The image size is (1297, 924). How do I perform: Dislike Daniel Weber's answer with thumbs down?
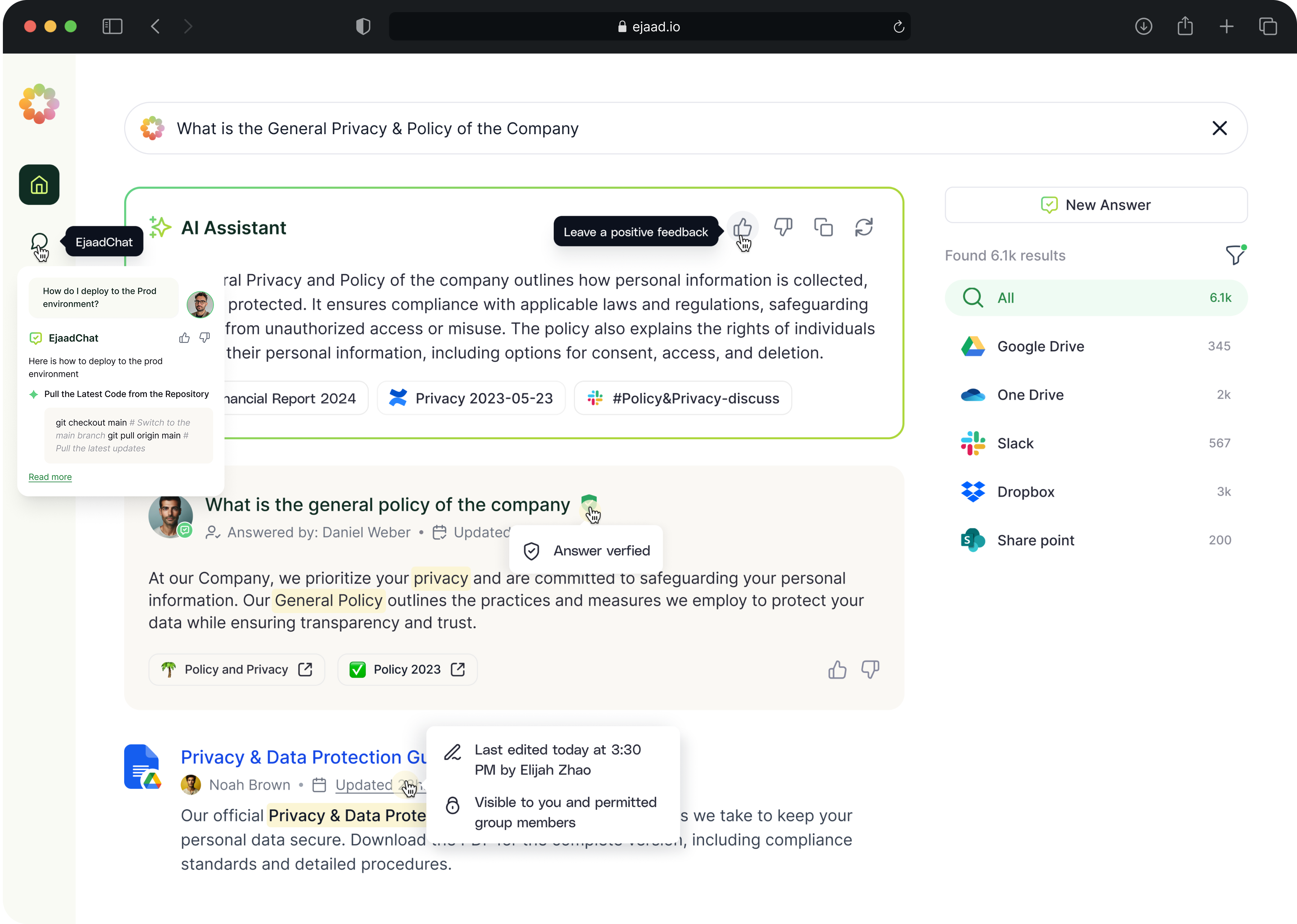tap(870, 670)
